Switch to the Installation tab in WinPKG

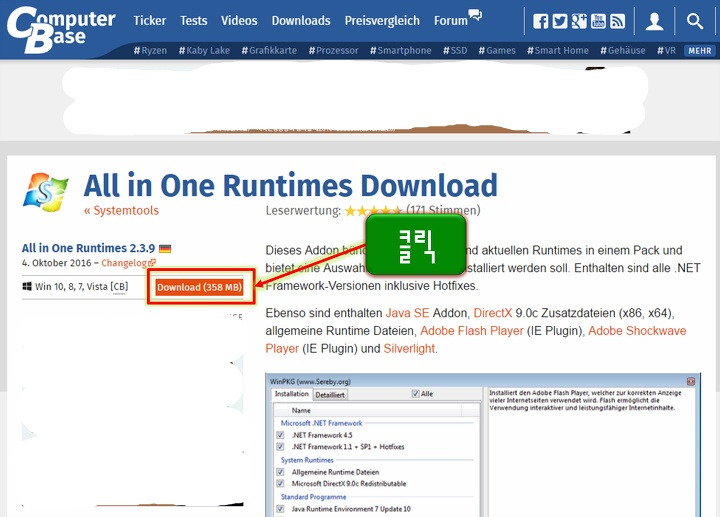coord(292,394)
